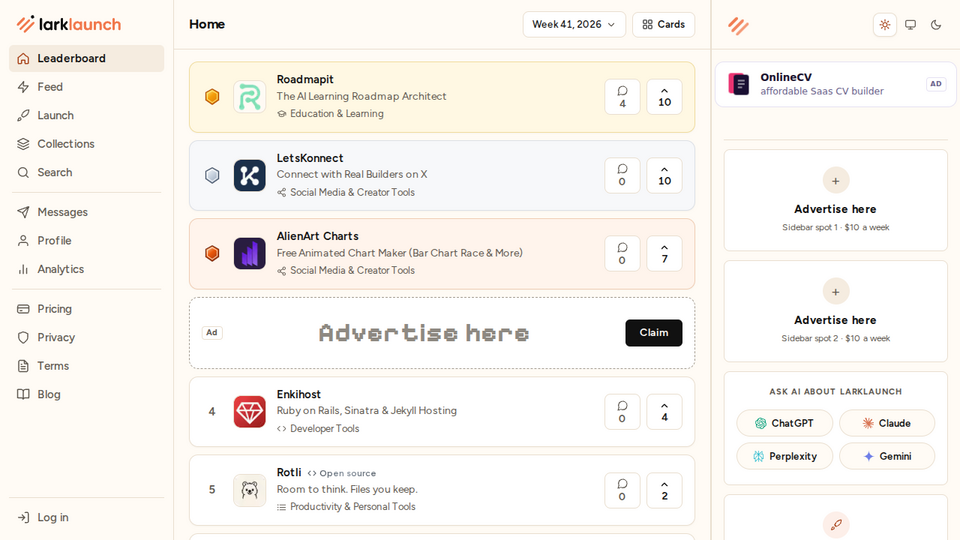Click the Analytics bar chart icon
Screen dimensions: 960x540
pyautogui.click(x=23, y=269)
